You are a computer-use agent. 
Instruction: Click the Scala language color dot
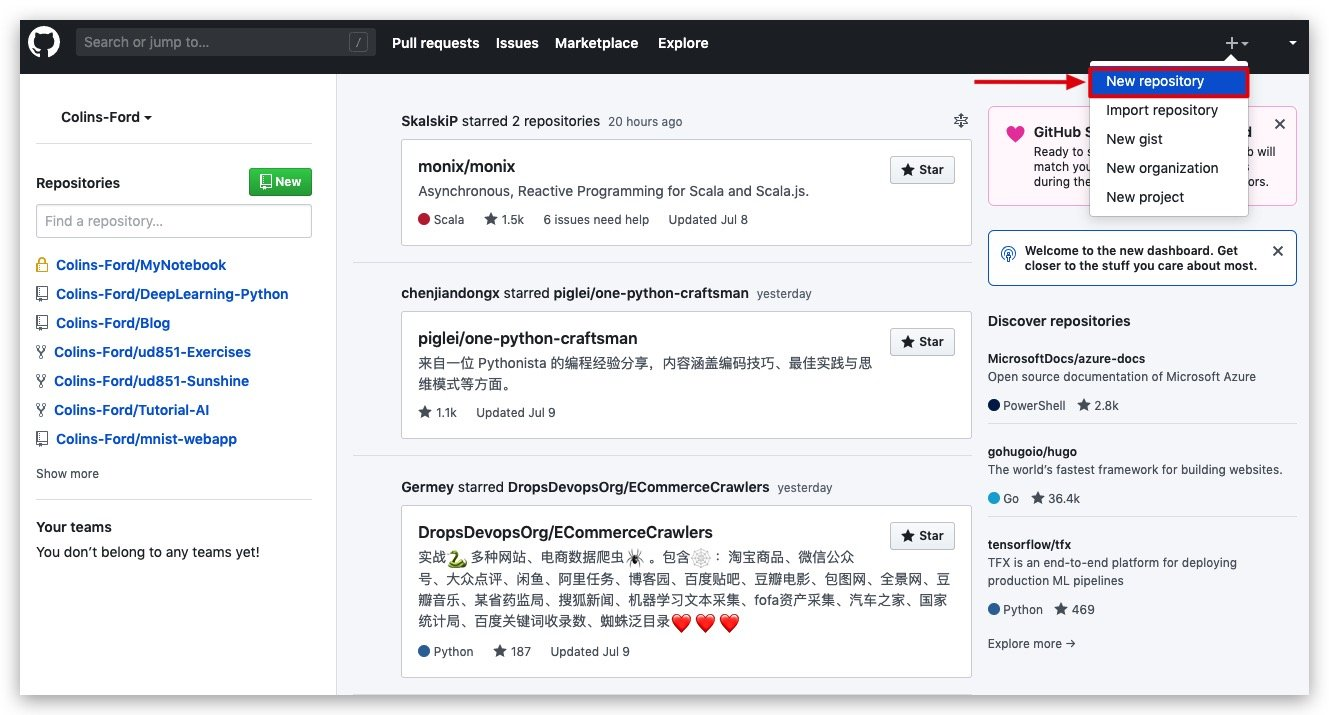click(424, 219)
